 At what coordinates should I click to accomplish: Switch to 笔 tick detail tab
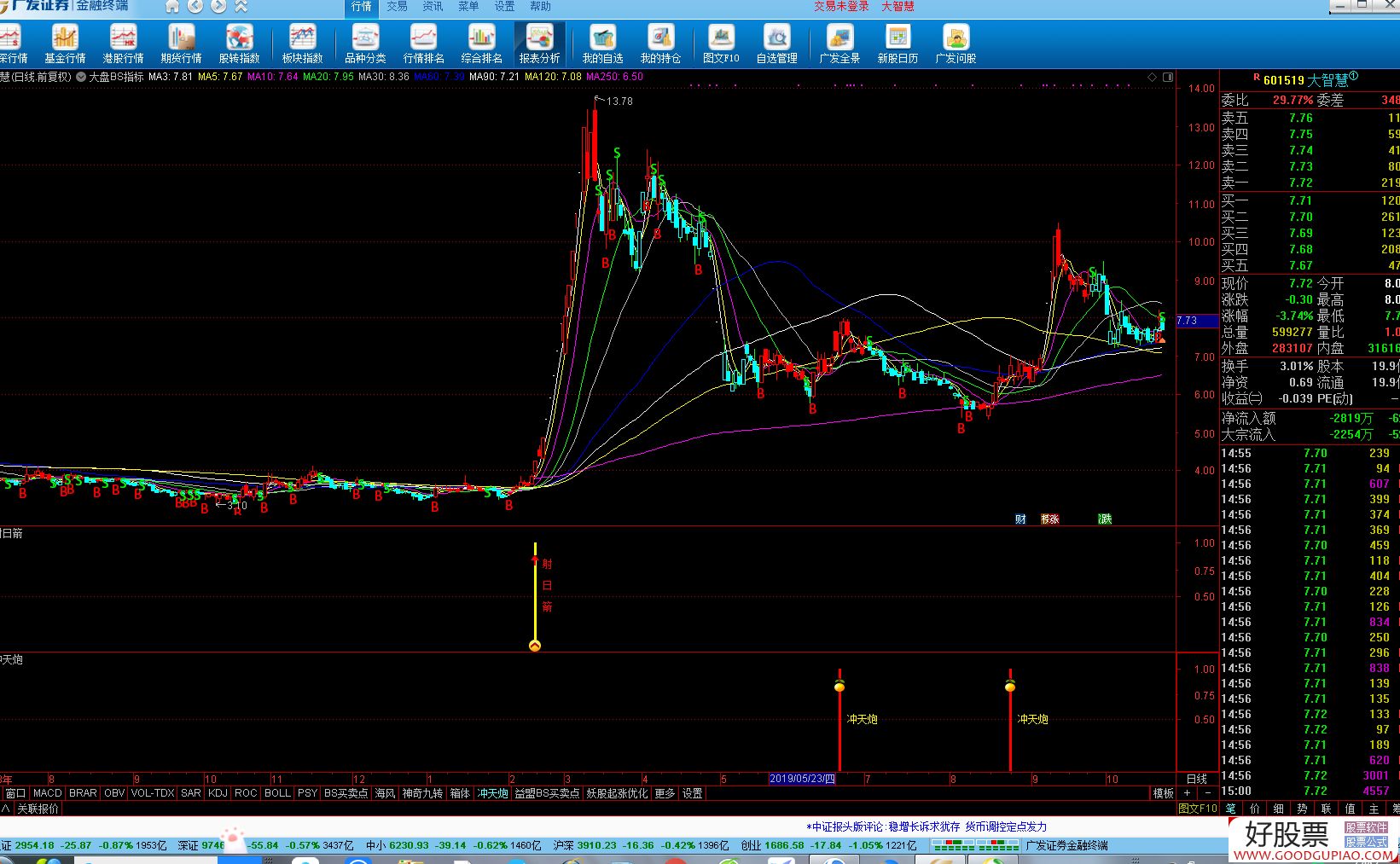coord(1230,809)
